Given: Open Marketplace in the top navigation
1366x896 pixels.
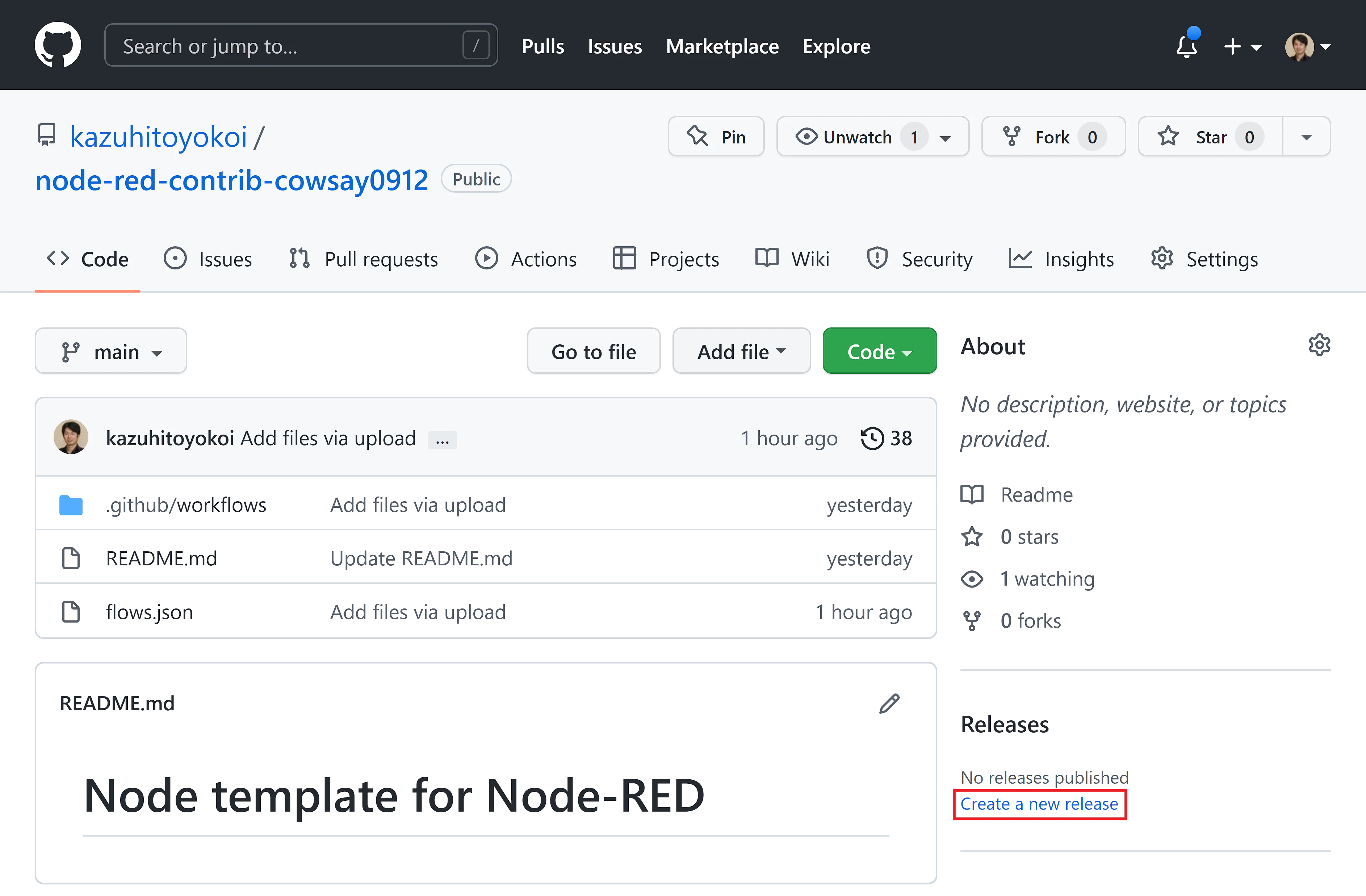Looking at the screenshot, I should [722, 46].
